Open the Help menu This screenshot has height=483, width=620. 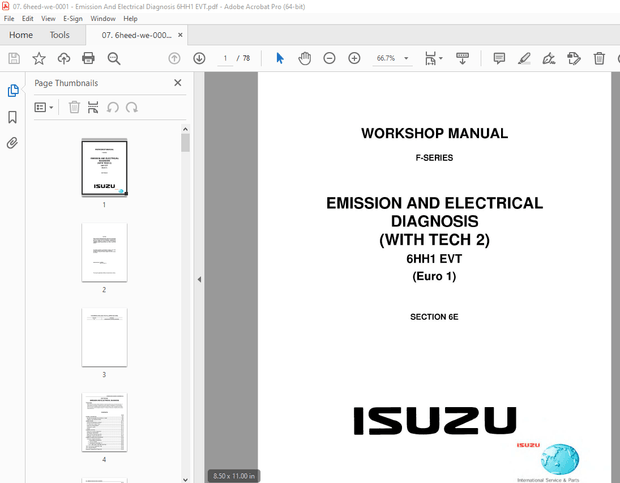(130, 19)
